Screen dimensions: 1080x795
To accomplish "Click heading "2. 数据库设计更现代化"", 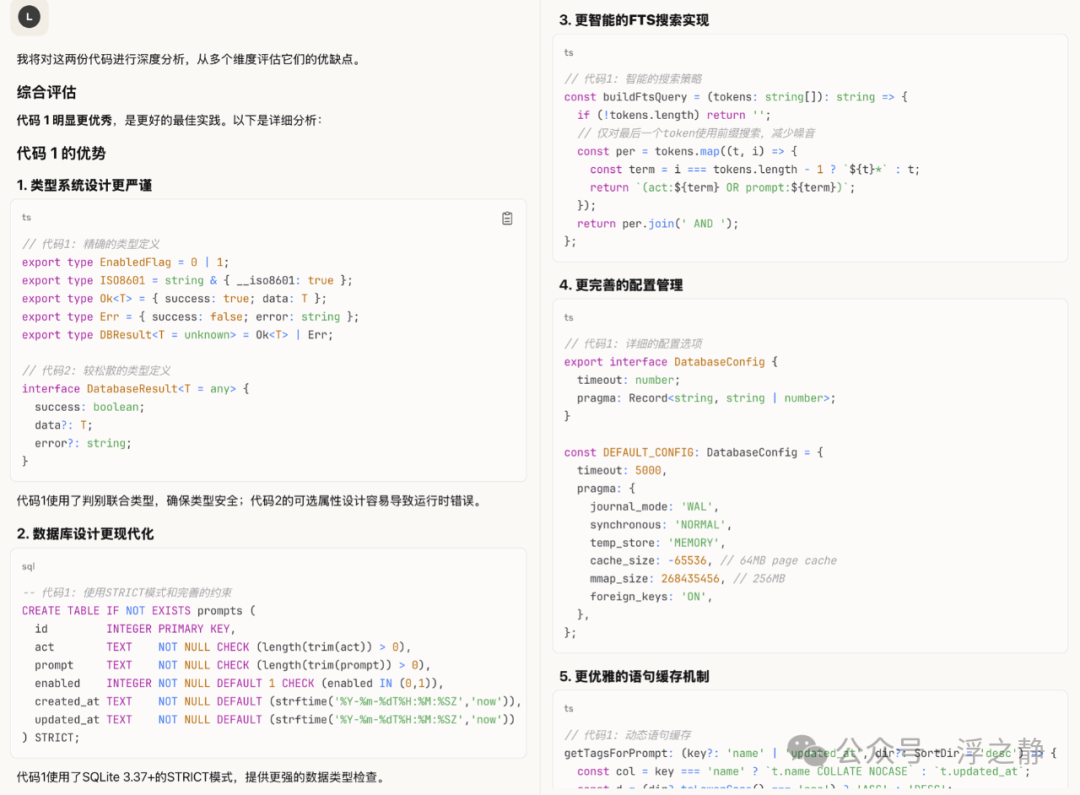I will [x=85, y=534].
